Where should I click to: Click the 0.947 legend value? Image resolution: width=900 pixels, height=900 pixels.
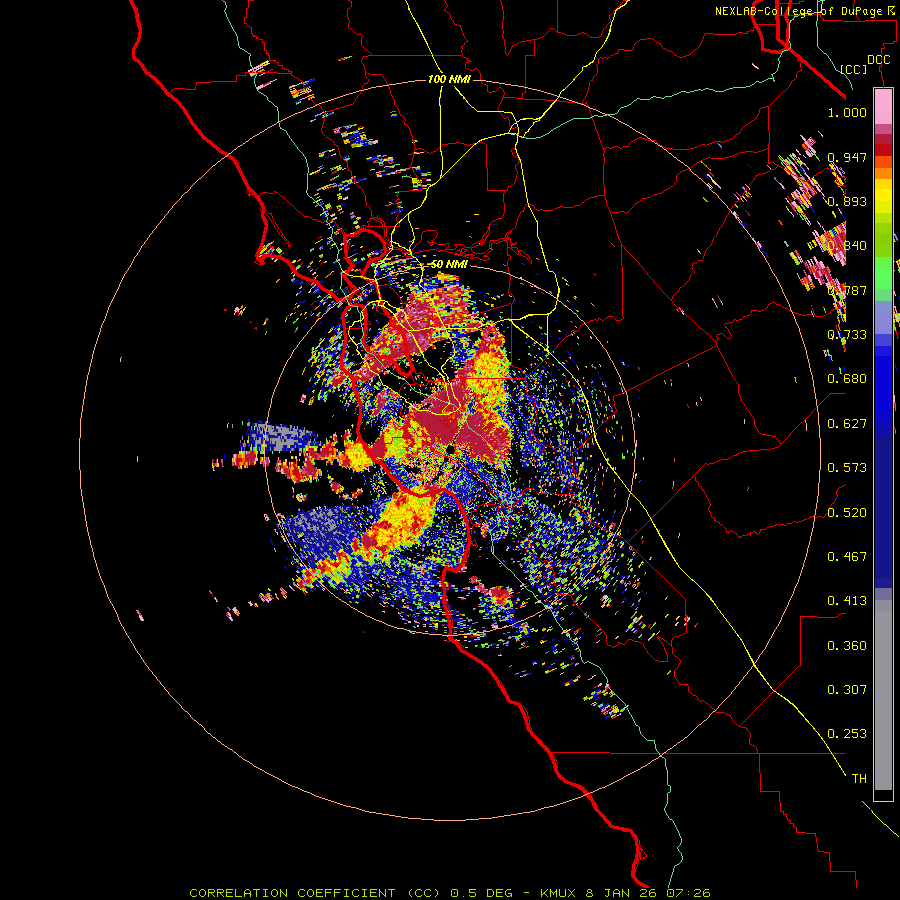[847, 157]
